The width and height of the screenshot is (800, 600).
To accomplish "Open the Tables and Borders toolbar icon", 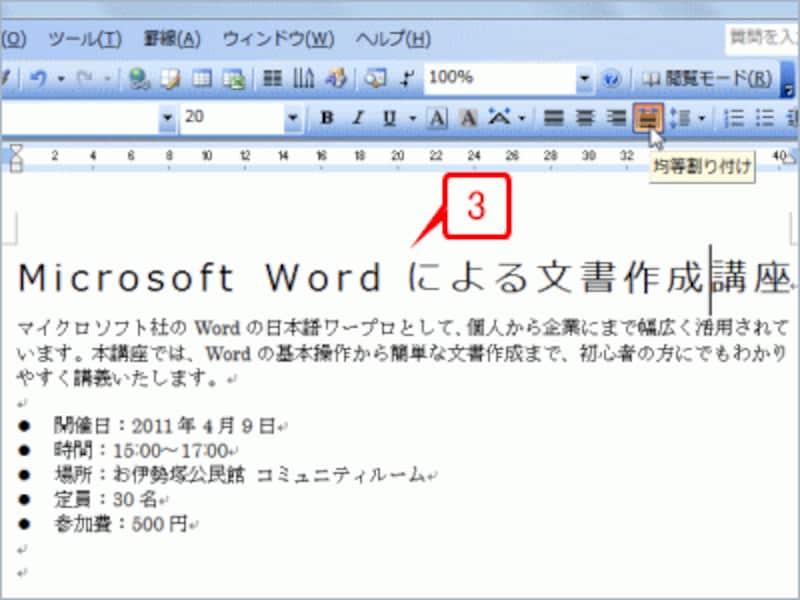I will pyautogui.click(x=170, y=79).
